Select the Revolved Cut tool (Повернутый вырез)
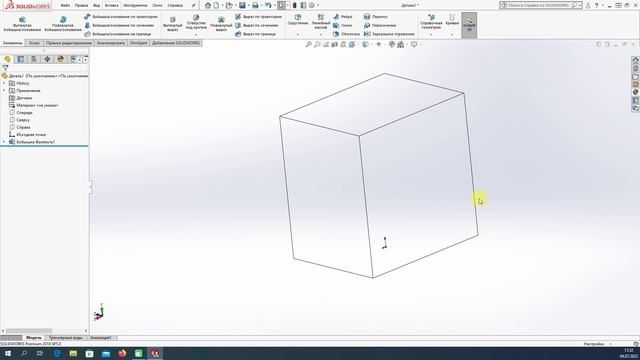 click(x=221, y=24)
